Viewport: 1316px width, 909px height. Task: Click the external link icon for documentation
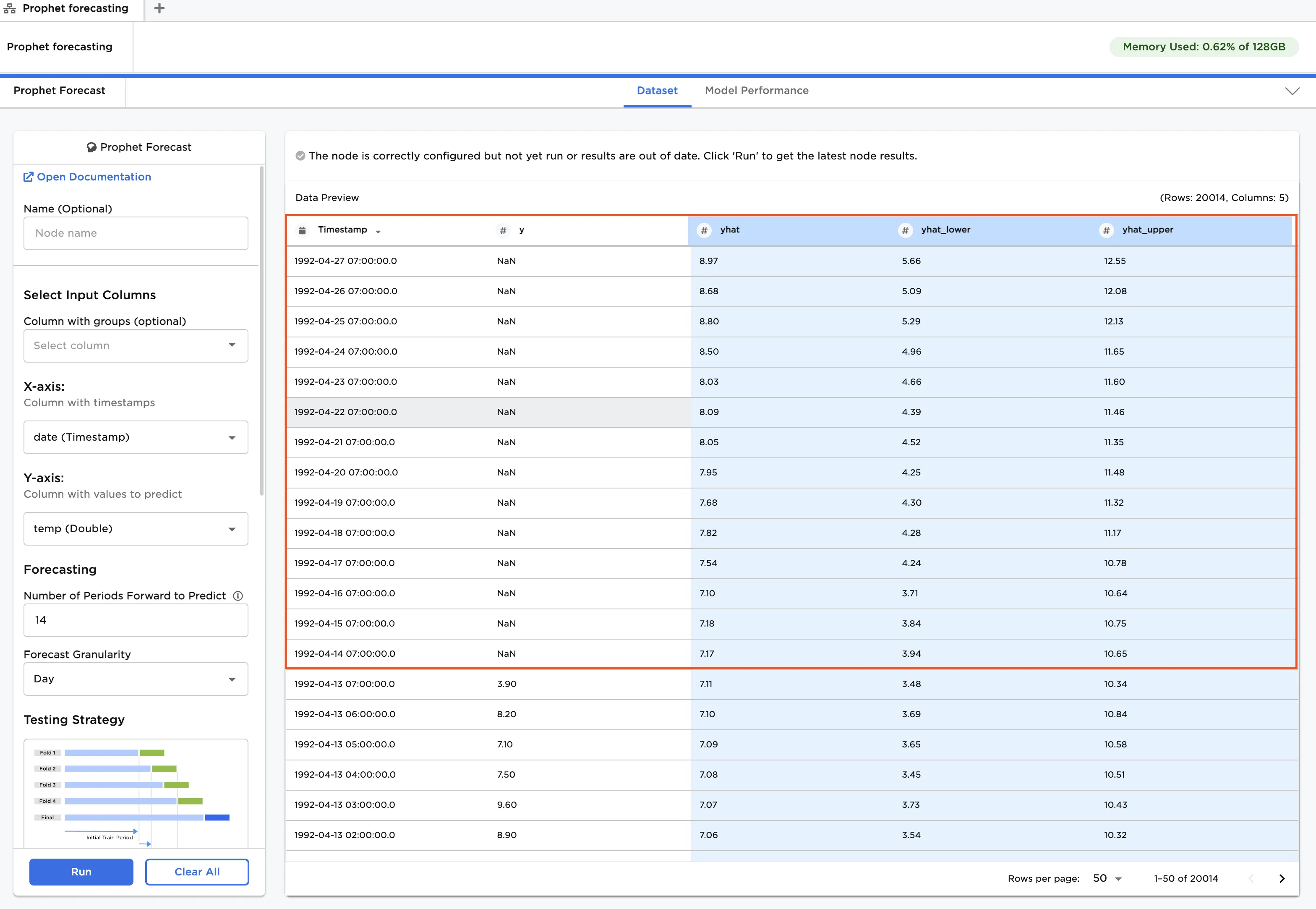point(28,177)
